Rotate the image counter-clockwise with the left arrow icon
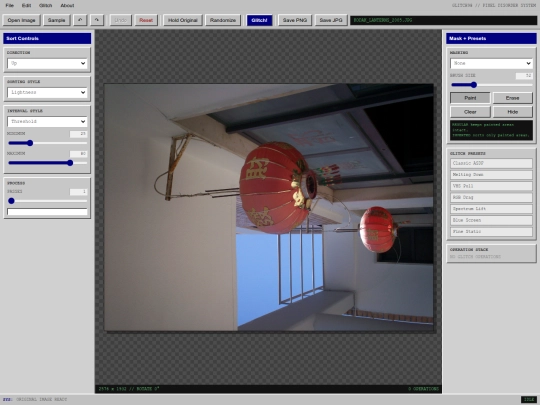This screenshot has width=540, height=405. click(x=80, y=20)
